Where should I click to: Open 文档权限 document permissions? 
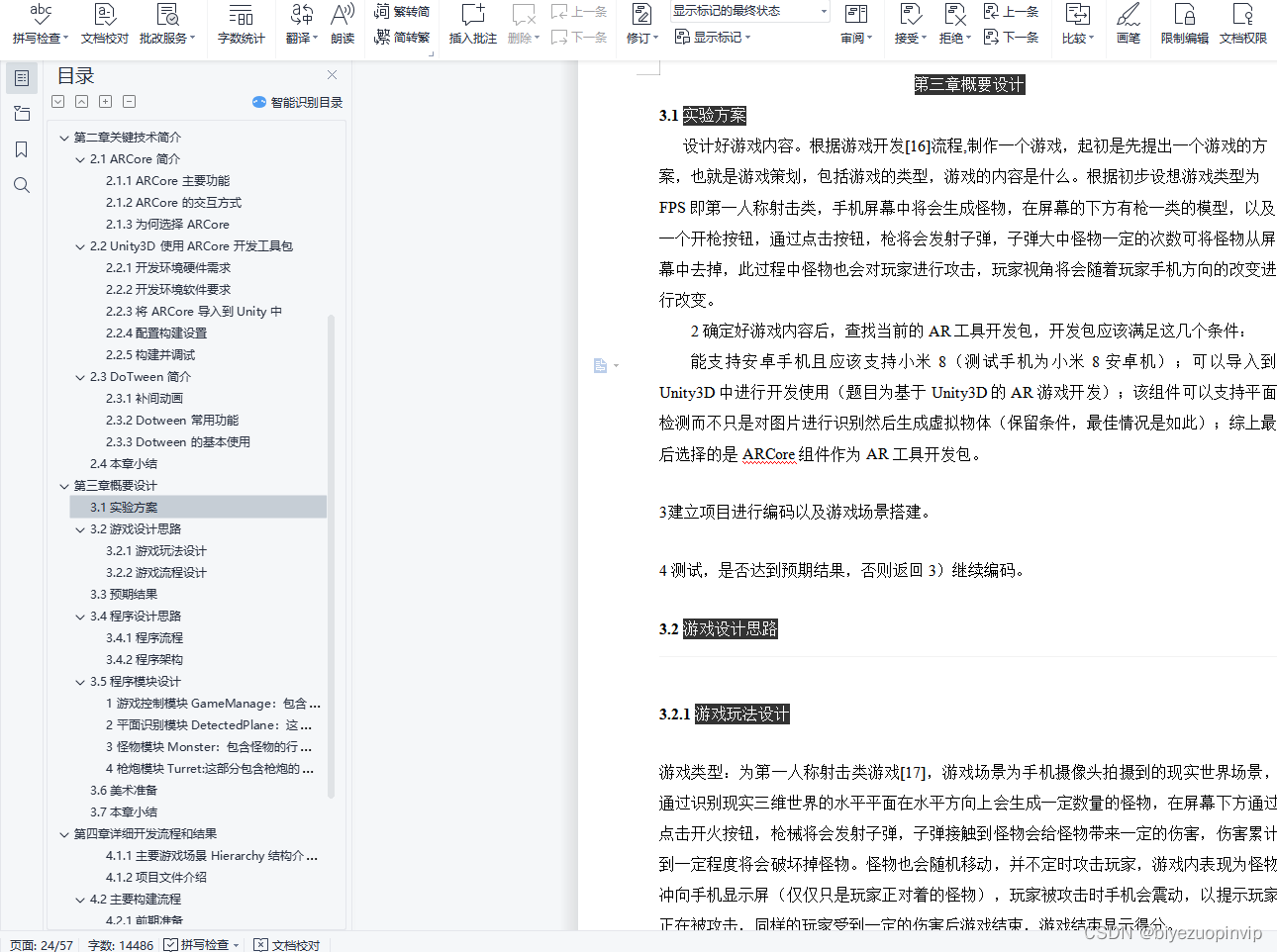pos(1243,24)
